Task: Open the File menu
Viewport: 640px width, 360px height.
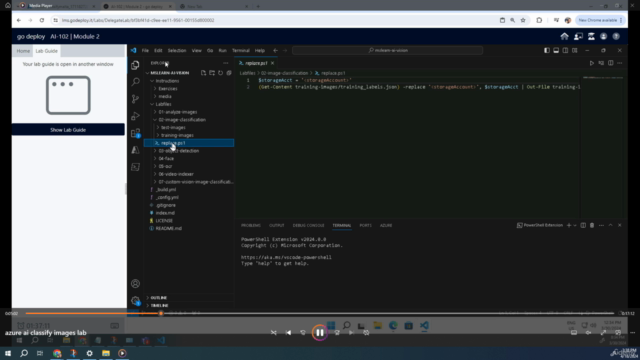Action: [x=145, y=51]
